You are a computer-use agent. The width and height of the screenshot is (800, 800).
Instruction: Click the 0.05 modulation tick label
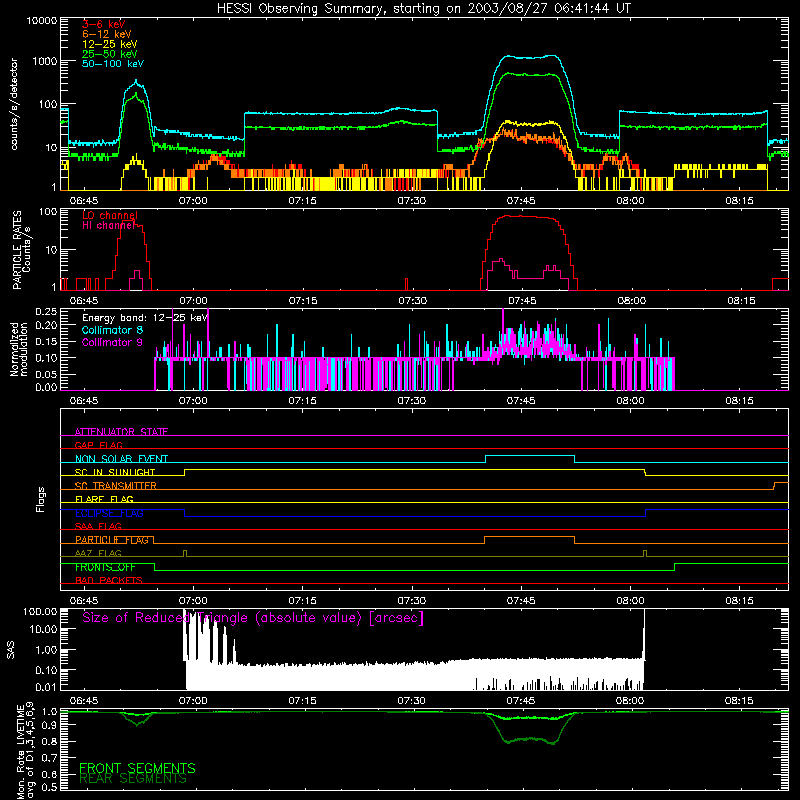click(46, 374)
